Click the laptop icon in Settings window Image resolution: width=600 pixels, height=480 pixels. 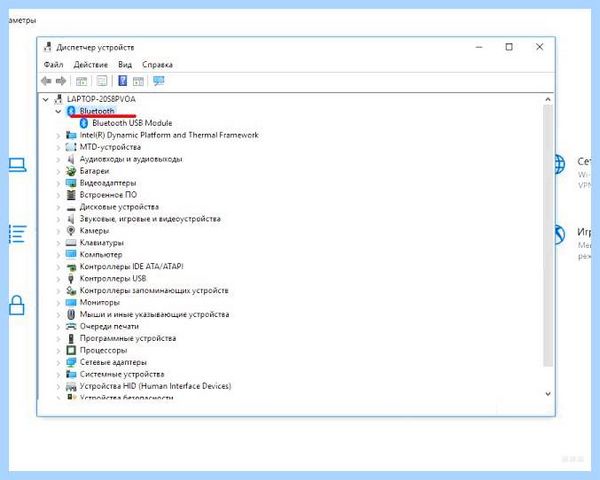pyautogui.click(x=18, y=165)
